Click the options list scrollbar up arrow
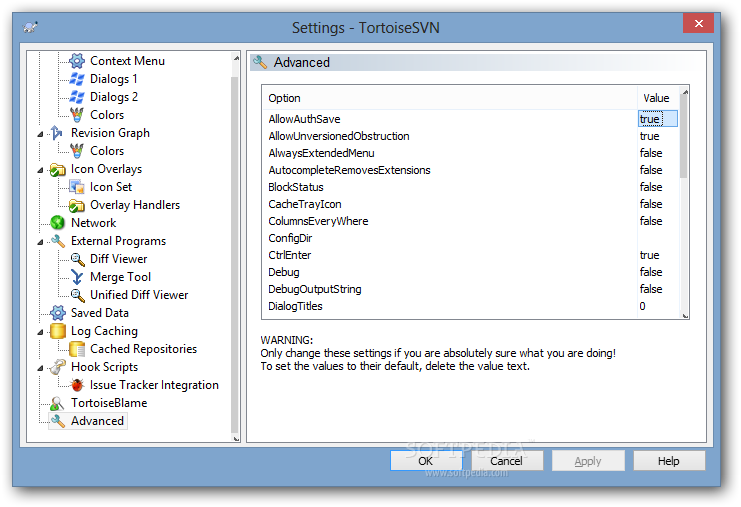741x507 pixels. click(684, 91)
